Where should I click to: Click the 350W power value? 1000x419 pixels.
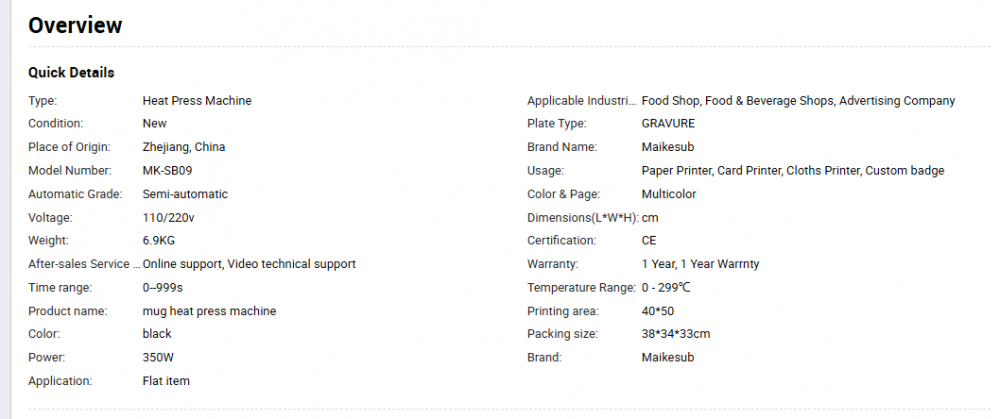point(160,357)
